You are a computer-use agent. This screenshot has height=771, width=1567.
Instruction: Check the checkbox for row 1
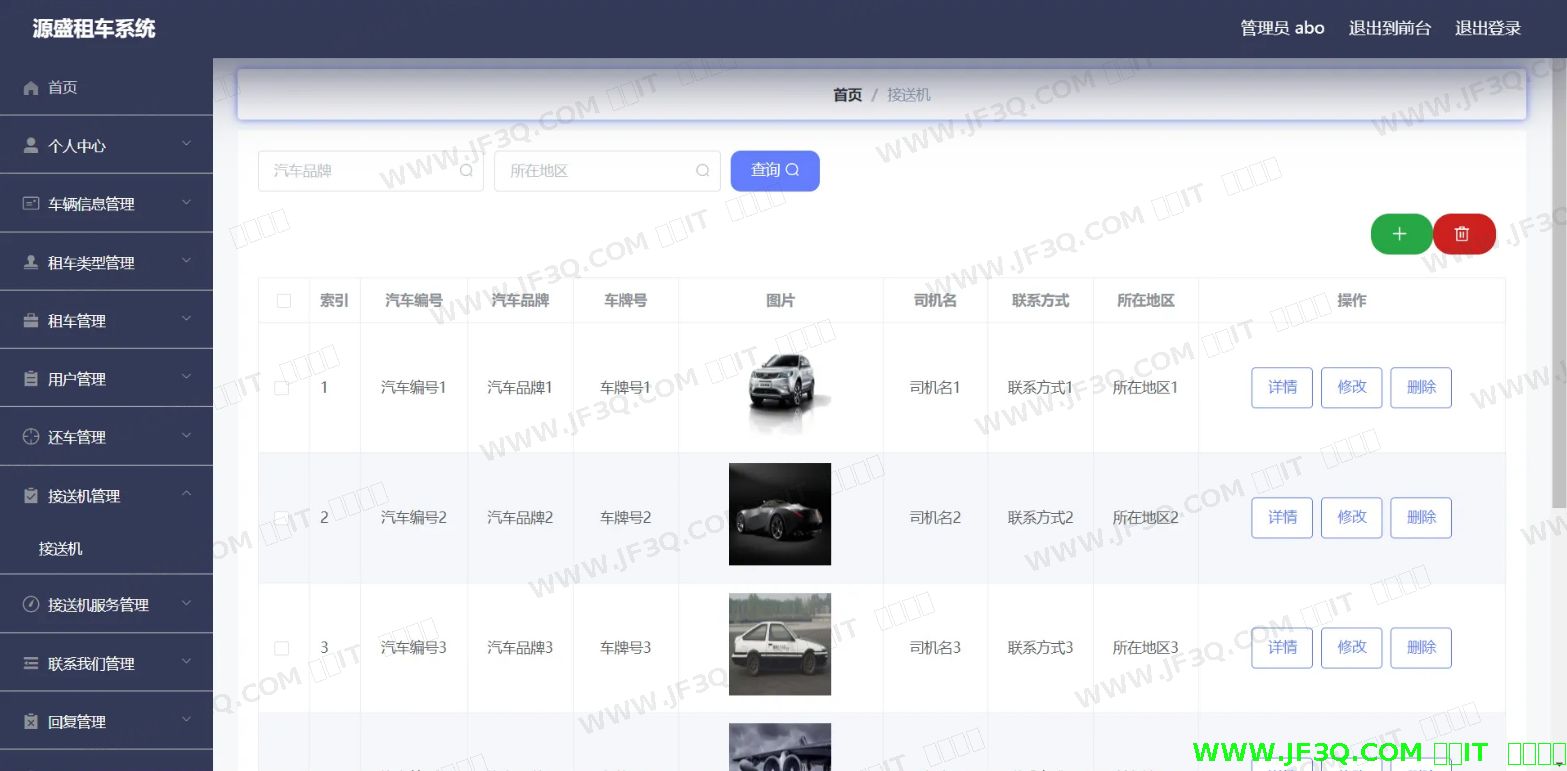[282, 388]
